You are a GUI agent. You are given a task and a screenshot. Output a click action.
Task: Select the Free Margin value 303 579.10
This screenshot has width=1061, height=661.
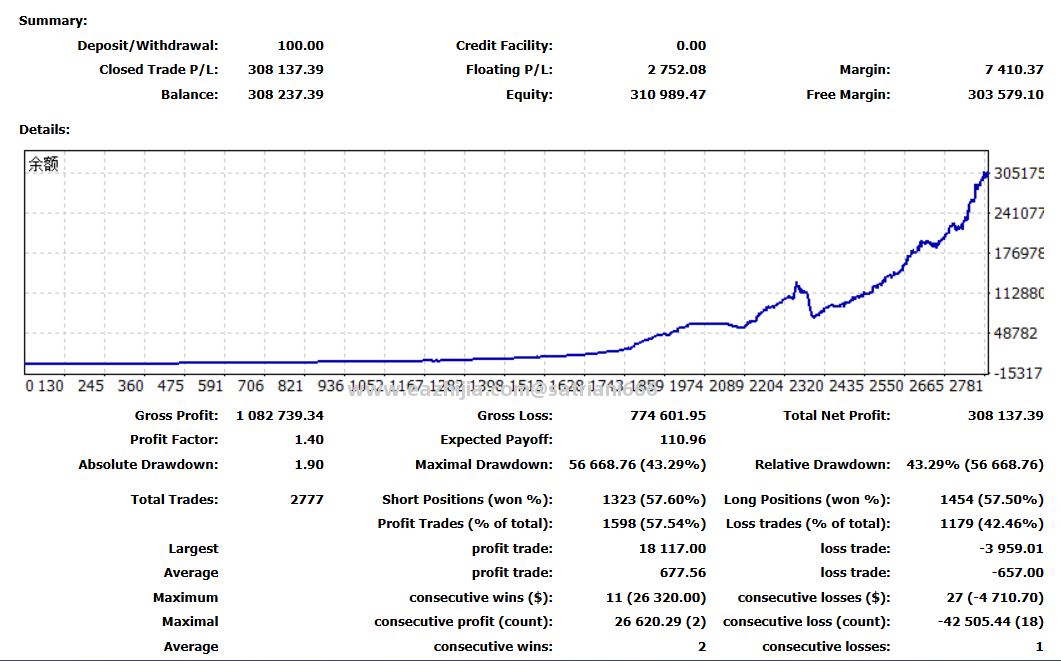tap(1006, 95)
